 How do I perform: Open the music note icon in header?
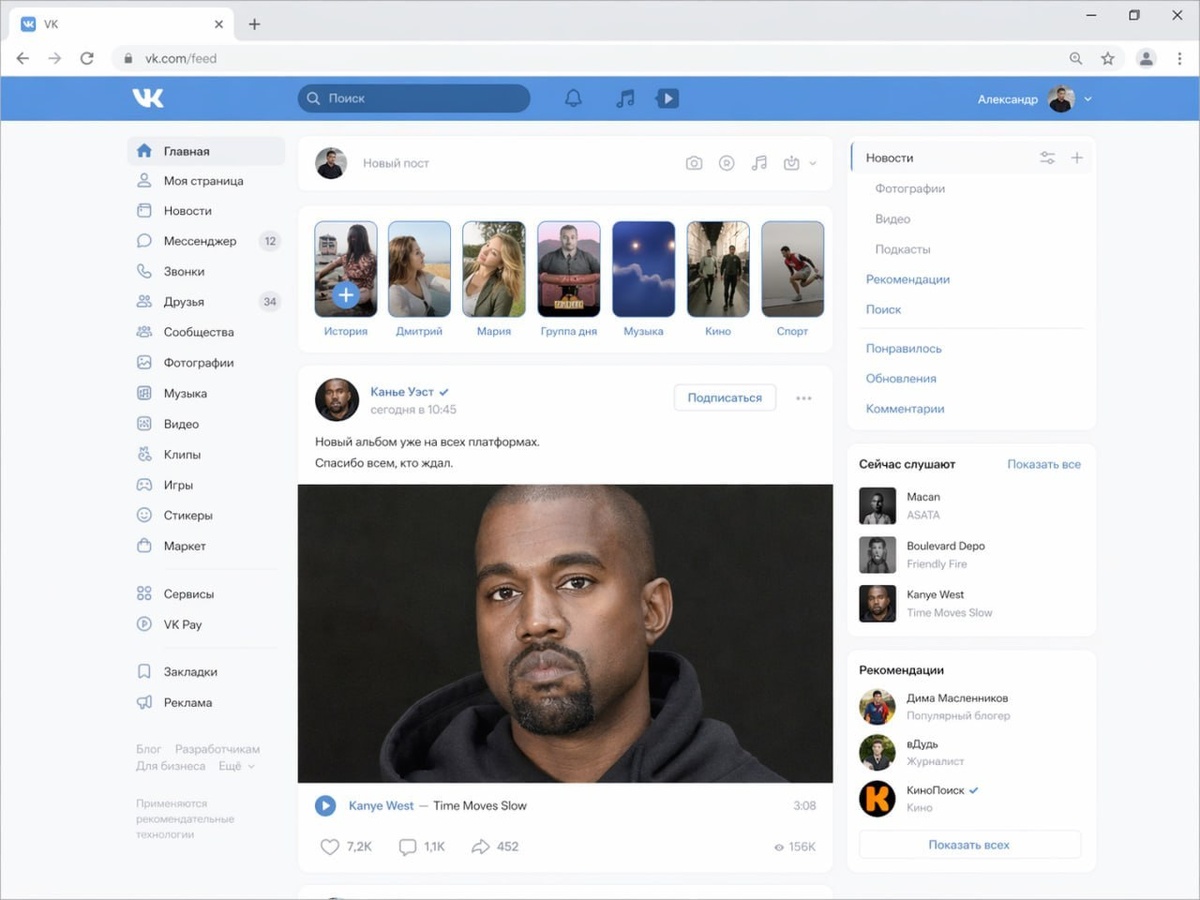[x=625, y=98]
